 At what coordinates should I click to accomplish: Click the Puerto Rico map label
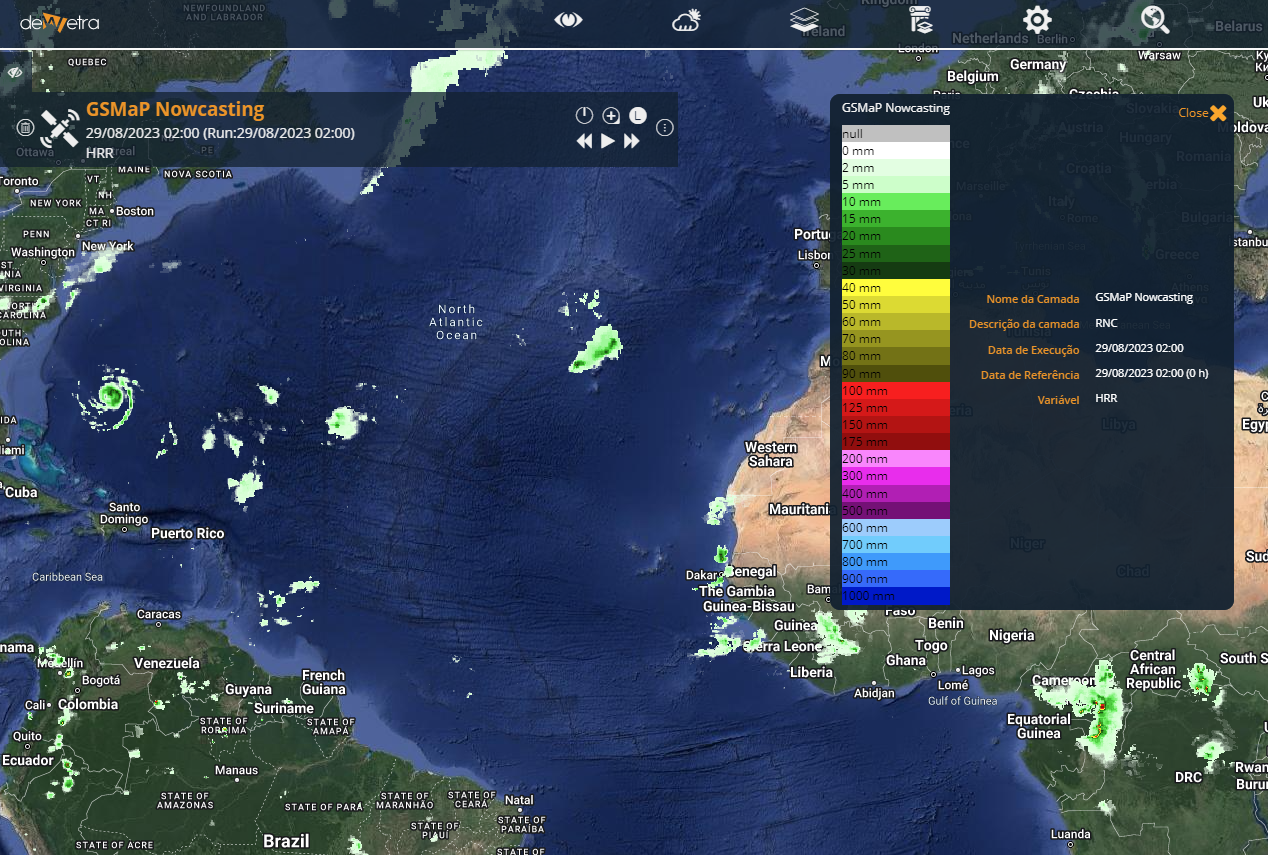click(x=188, y=533)
